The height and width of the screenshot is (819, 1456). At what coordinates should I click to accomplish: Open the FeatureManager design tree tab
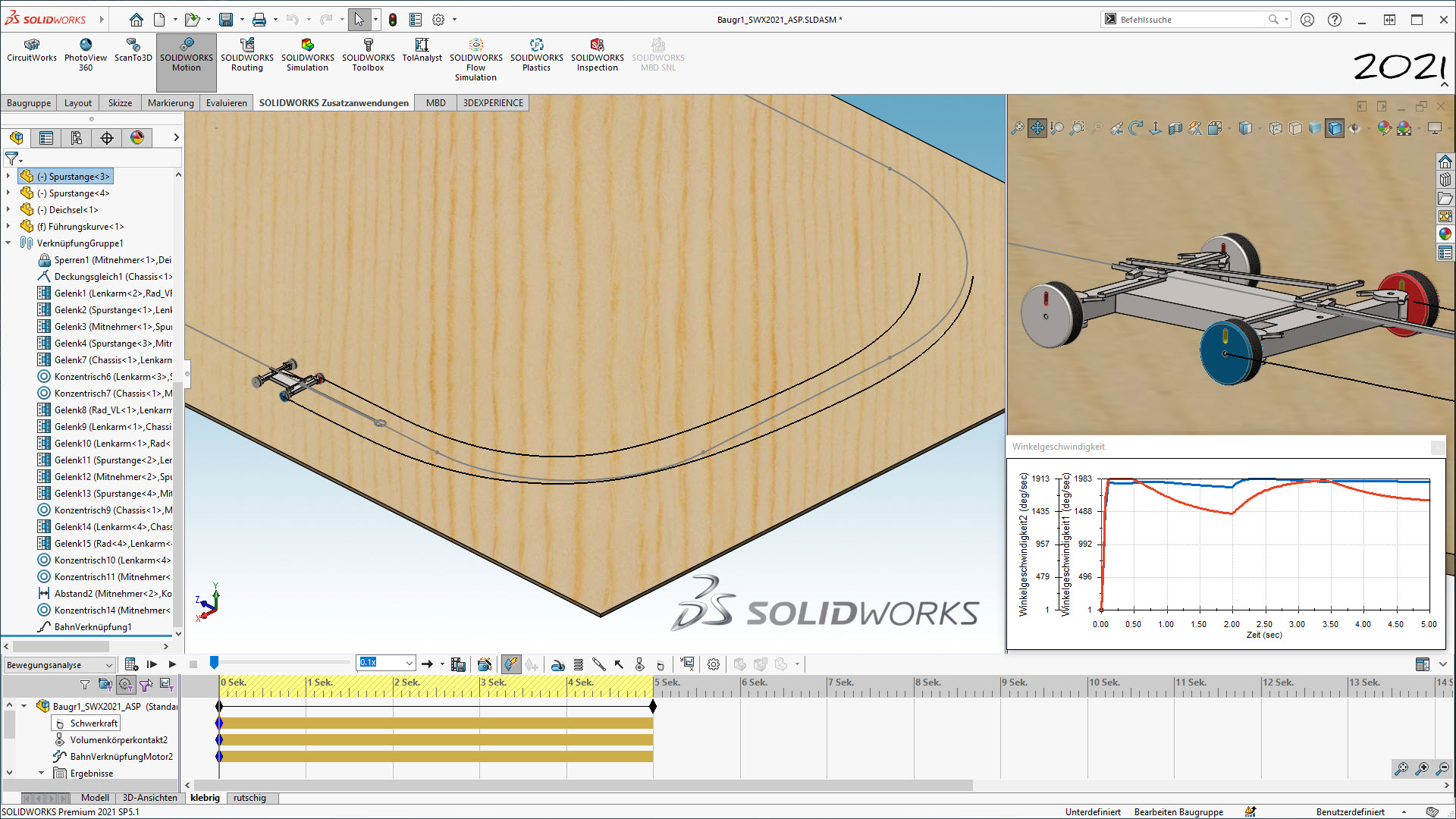(16, 138)
